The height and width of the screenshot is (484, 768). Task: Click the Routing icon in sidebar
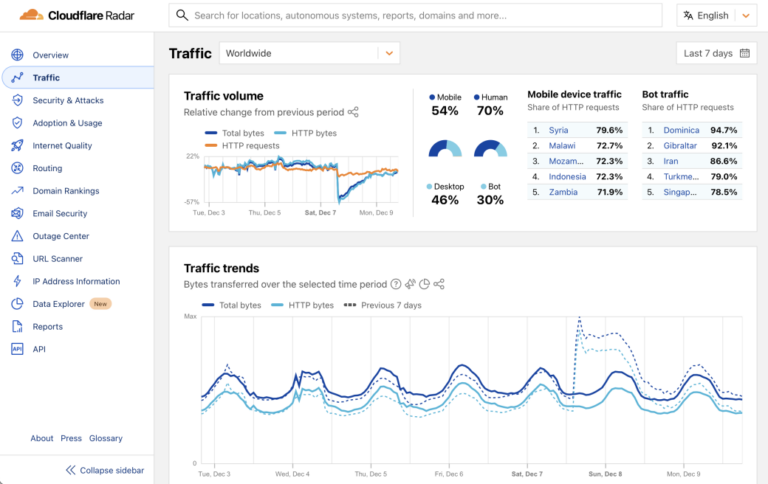17,168
